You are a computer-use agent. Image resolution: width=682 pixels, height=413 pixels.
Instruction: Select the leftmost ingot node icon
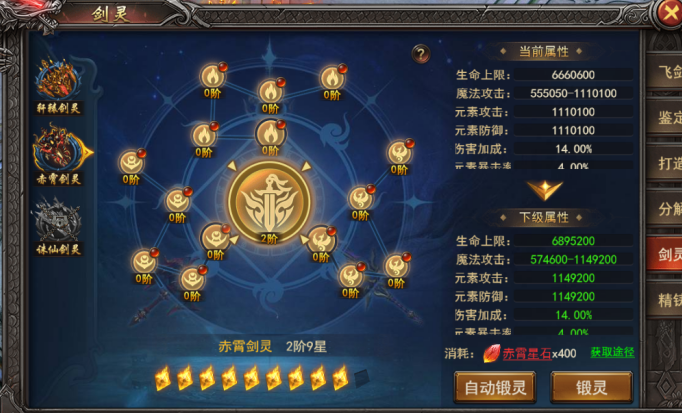(x=131, y=163)
